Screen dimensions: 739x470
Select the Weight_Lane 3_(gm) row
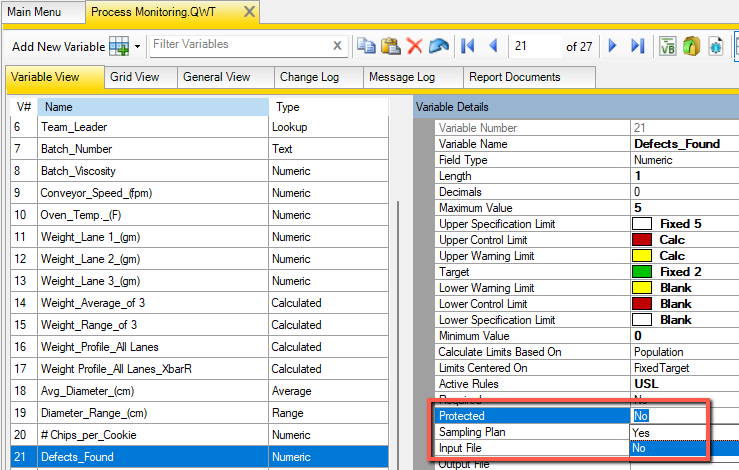point(199,281)
